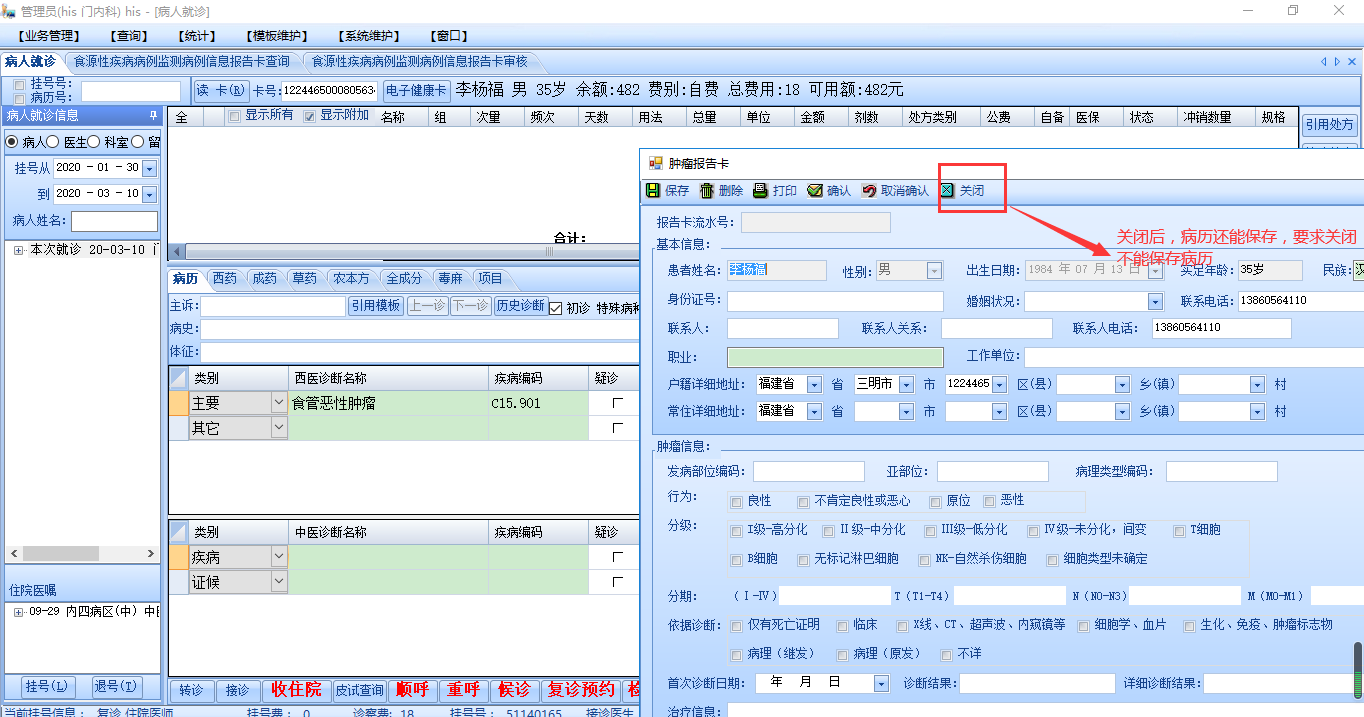Screen dimensions: 1364x717
Task: Open the 统计 menu
Action: tap(198, 37)
